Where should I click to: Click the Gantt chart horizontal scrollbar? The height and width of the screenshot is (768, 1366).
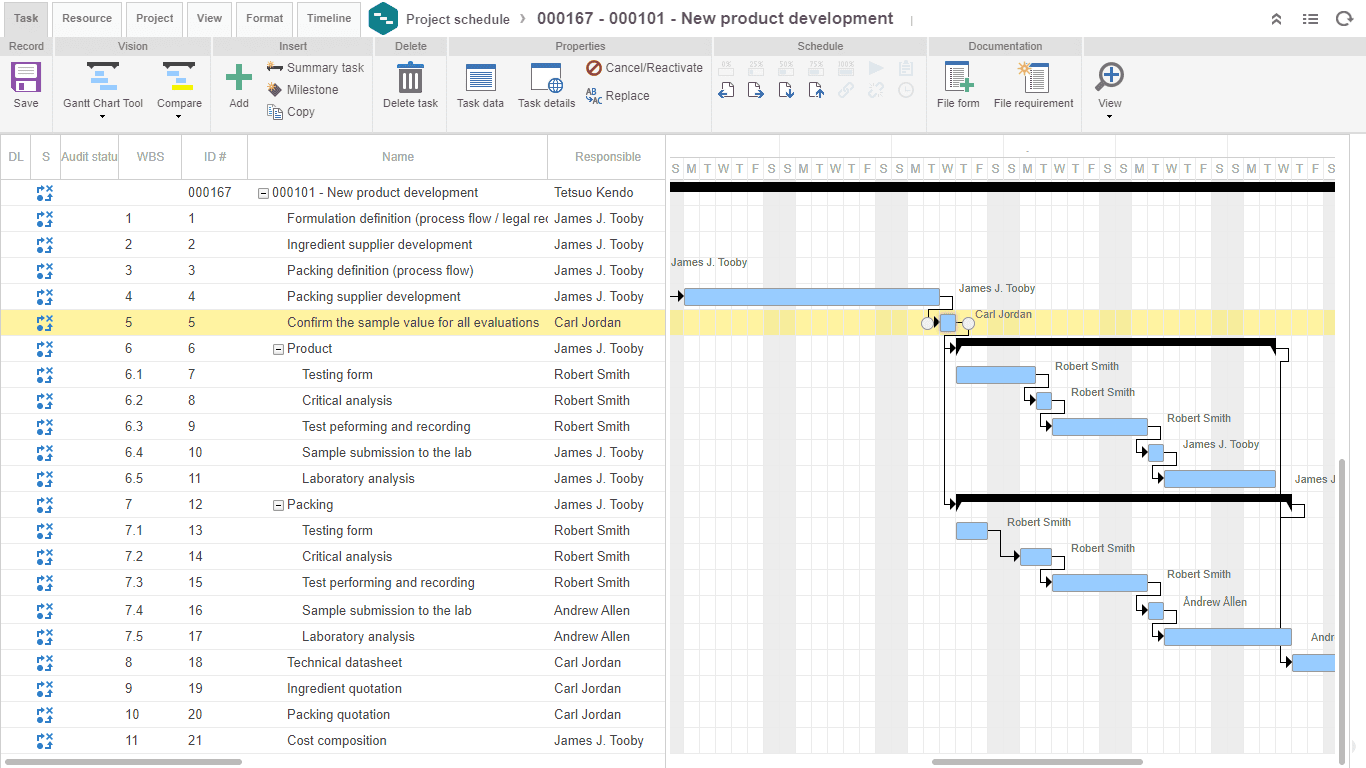1036,762
